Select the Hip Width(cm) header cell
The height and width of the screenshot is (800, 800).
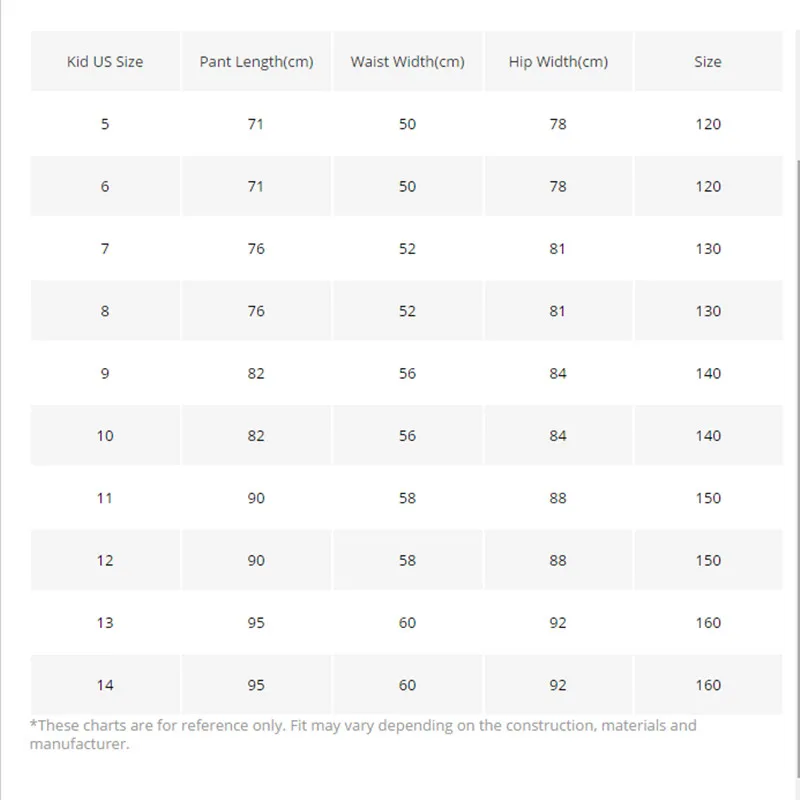coord(558,62)
